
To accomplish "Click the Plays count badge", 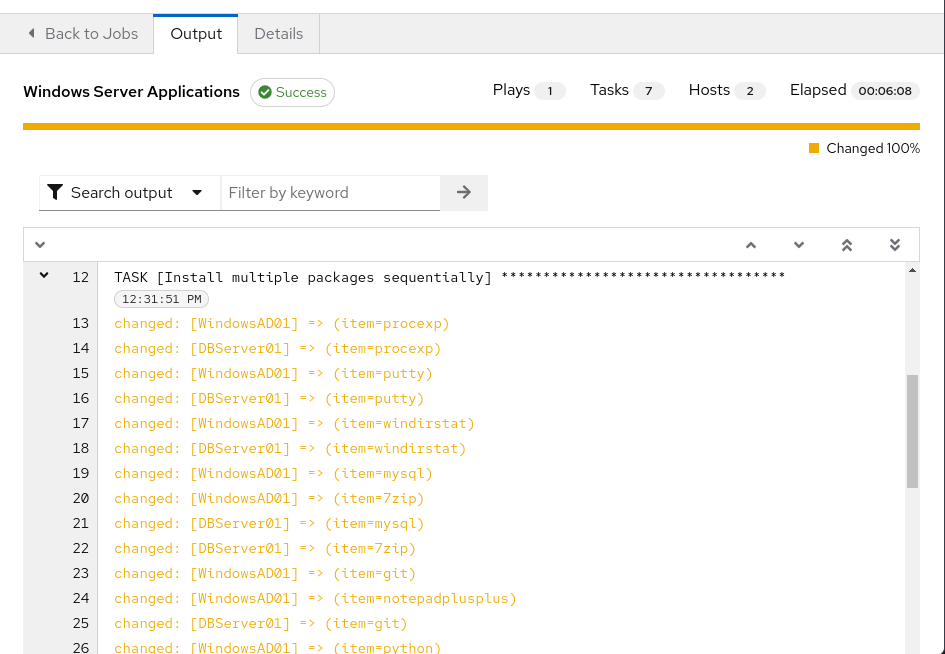I will click(550, 91).
